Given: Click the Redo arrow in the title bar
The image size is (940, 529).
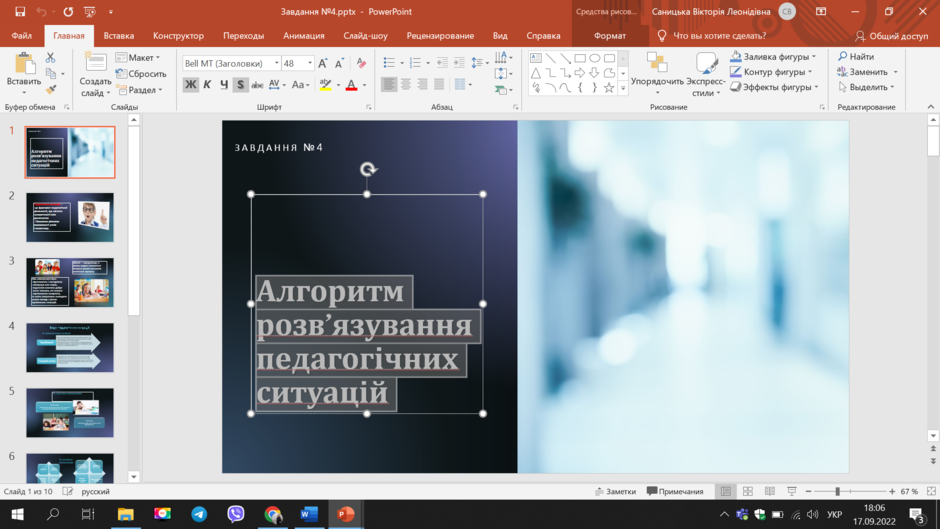Looking at the screenshot, I should tap(68, 11).
